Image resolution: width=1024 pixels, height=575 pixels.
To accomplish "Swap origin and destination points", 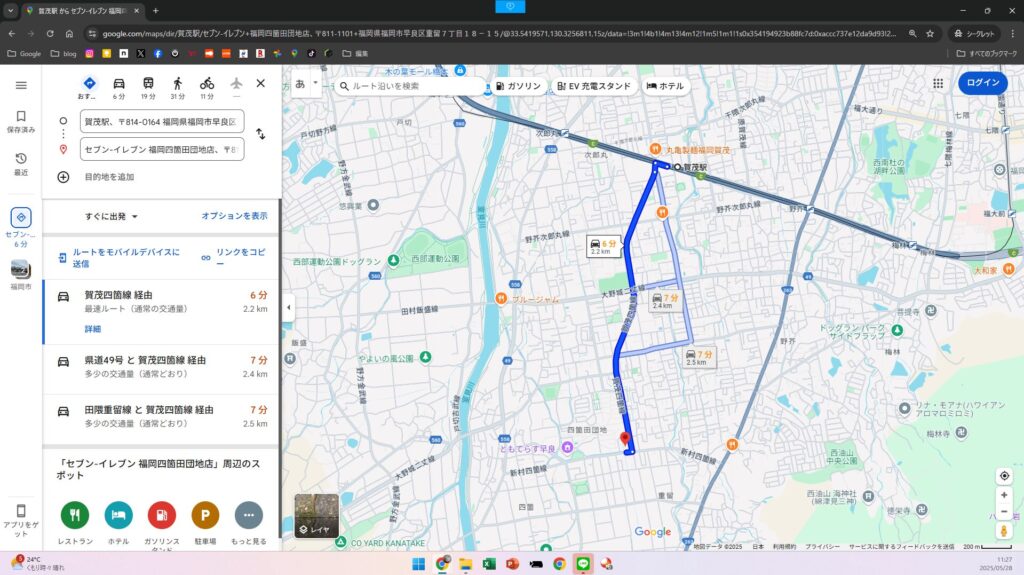I will coord(261,134).
